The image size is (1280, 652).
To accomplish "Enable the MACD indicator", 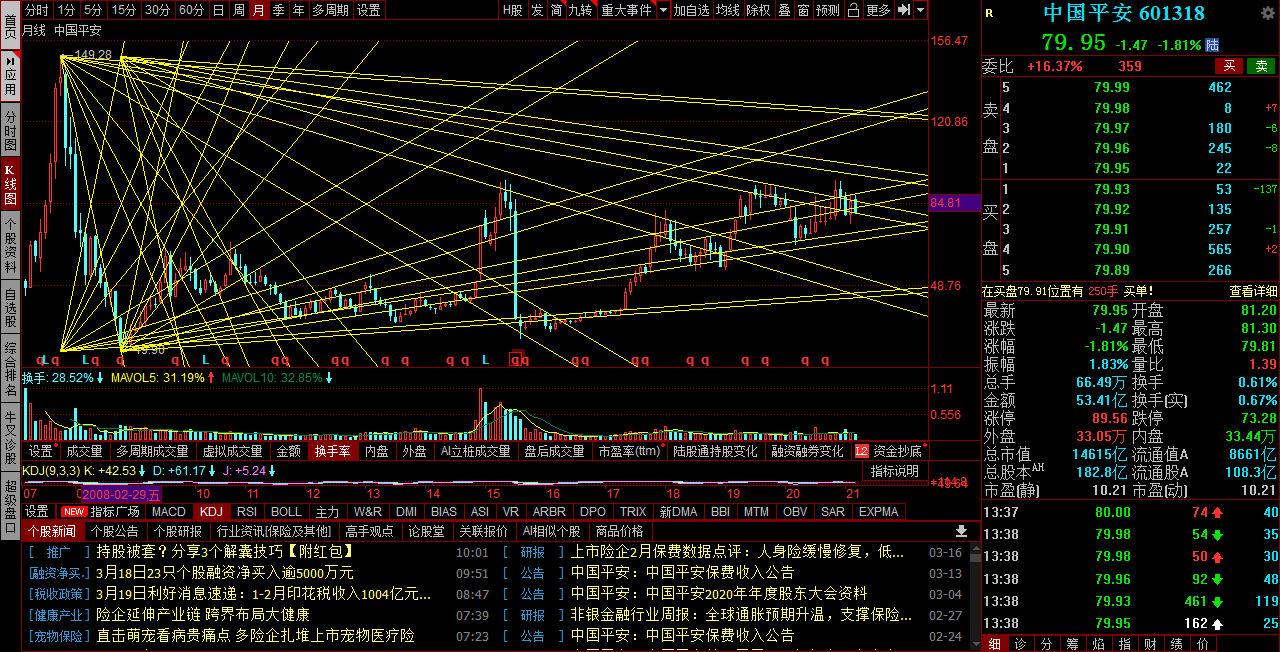I will 168,511.
